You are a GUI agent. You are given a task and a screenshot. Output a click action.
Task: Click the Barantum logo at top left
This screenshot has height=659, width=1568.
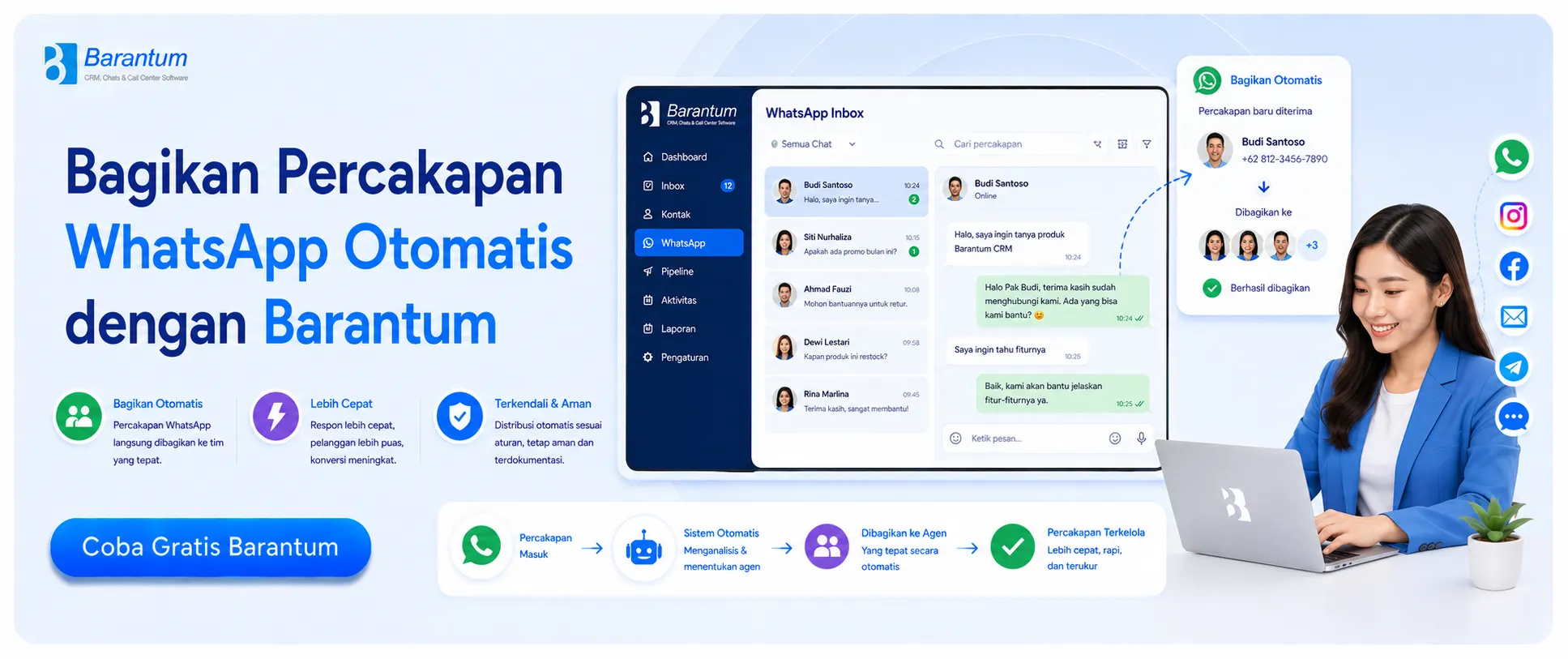coord(116,63)
